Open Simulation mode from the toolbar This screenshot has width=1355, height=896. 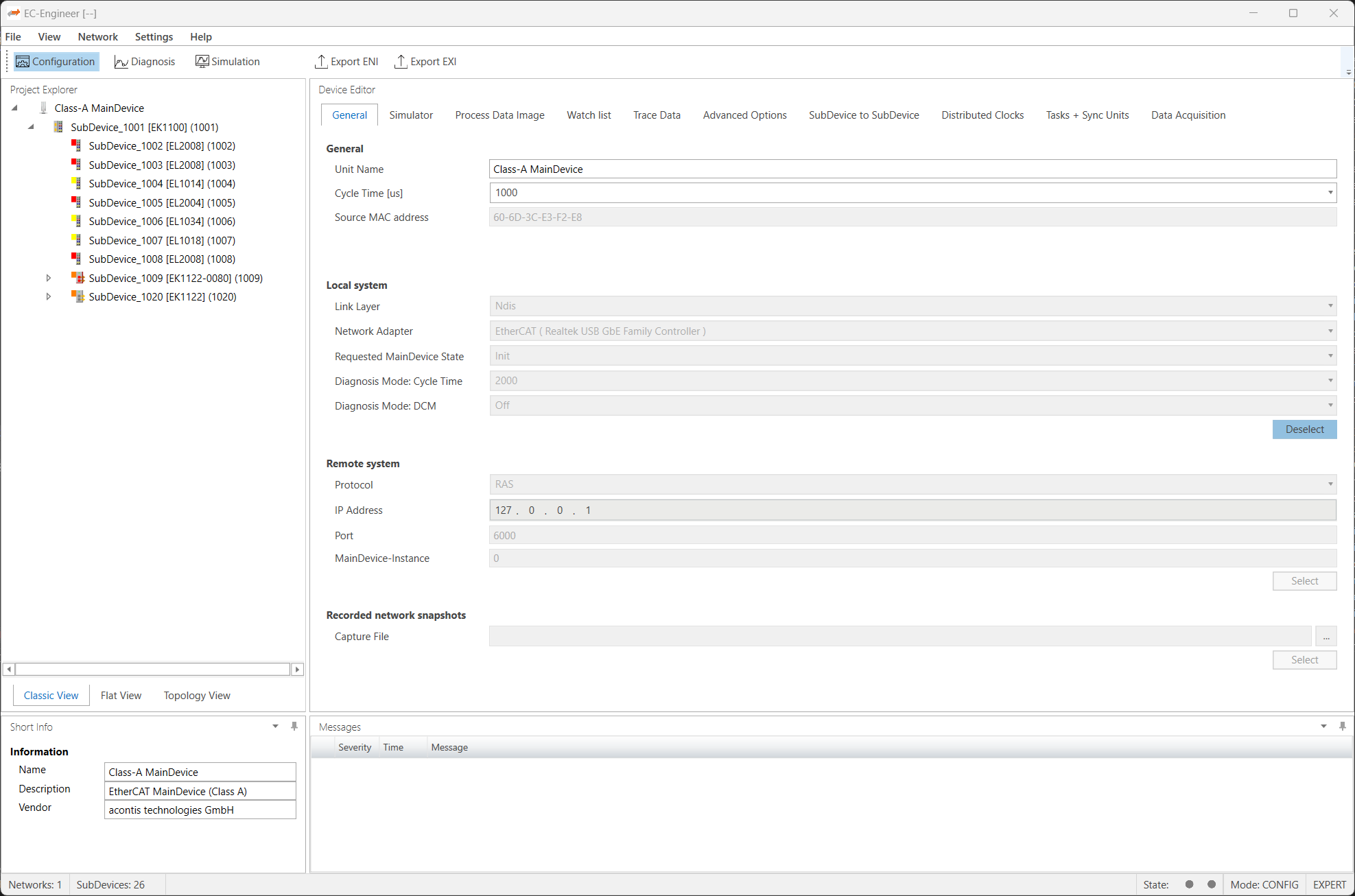click(x=228, y=62)
